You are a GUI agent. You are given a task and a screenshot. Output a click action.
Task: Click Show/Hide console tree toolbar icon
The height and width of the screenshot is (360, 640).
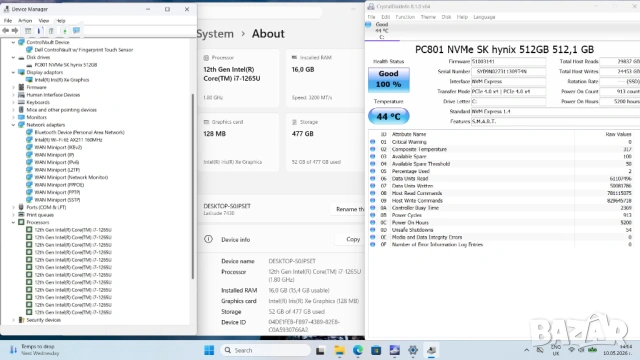click(x=28, y=31)
